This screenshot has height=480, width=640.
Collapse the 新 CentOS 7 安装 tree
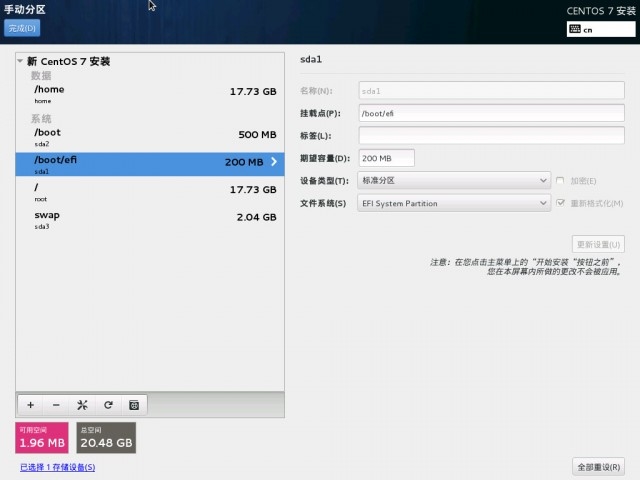(x=20, y=61)
